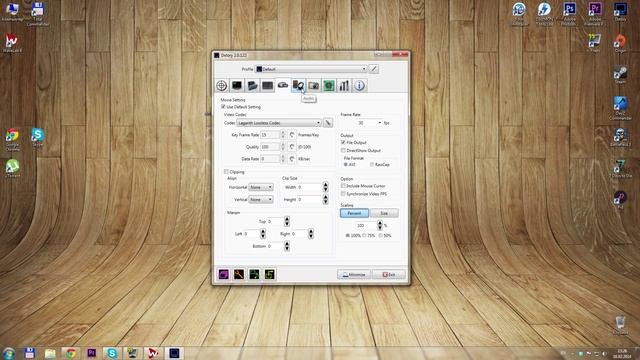Open the Vertical align dropdown

[261, 200]
